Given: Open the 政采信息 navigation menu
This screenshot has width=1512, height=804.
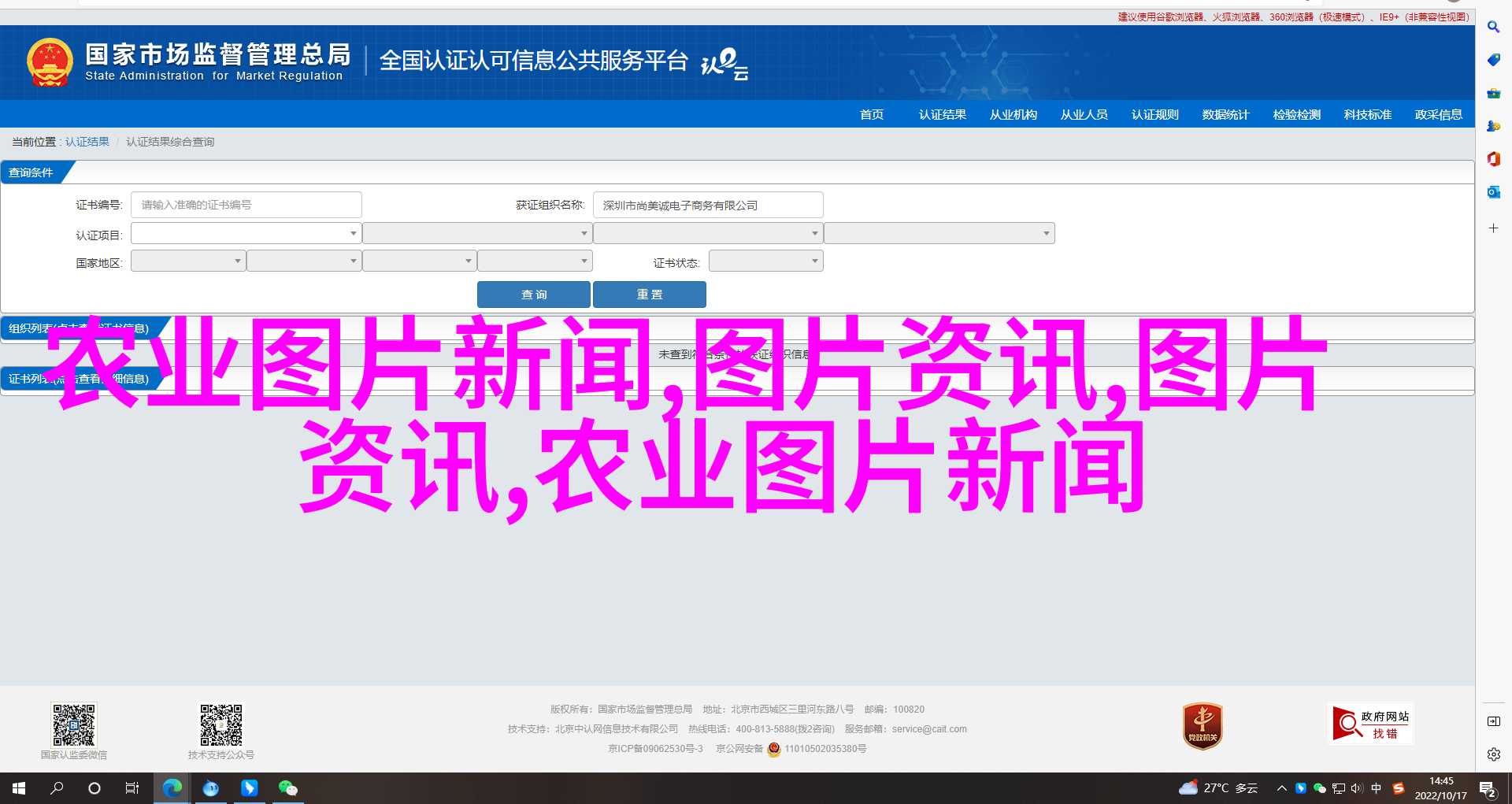Looking at the screenshot, I should click(x=1439, y=115).
